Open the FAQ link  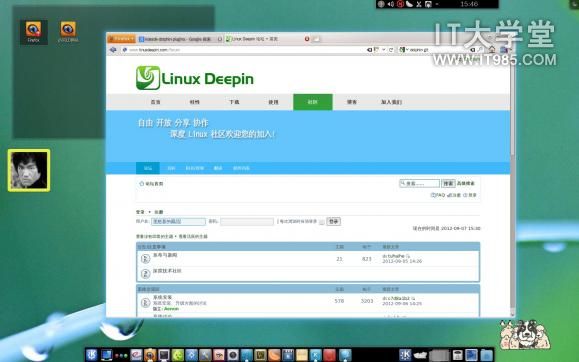coord(438,195)
